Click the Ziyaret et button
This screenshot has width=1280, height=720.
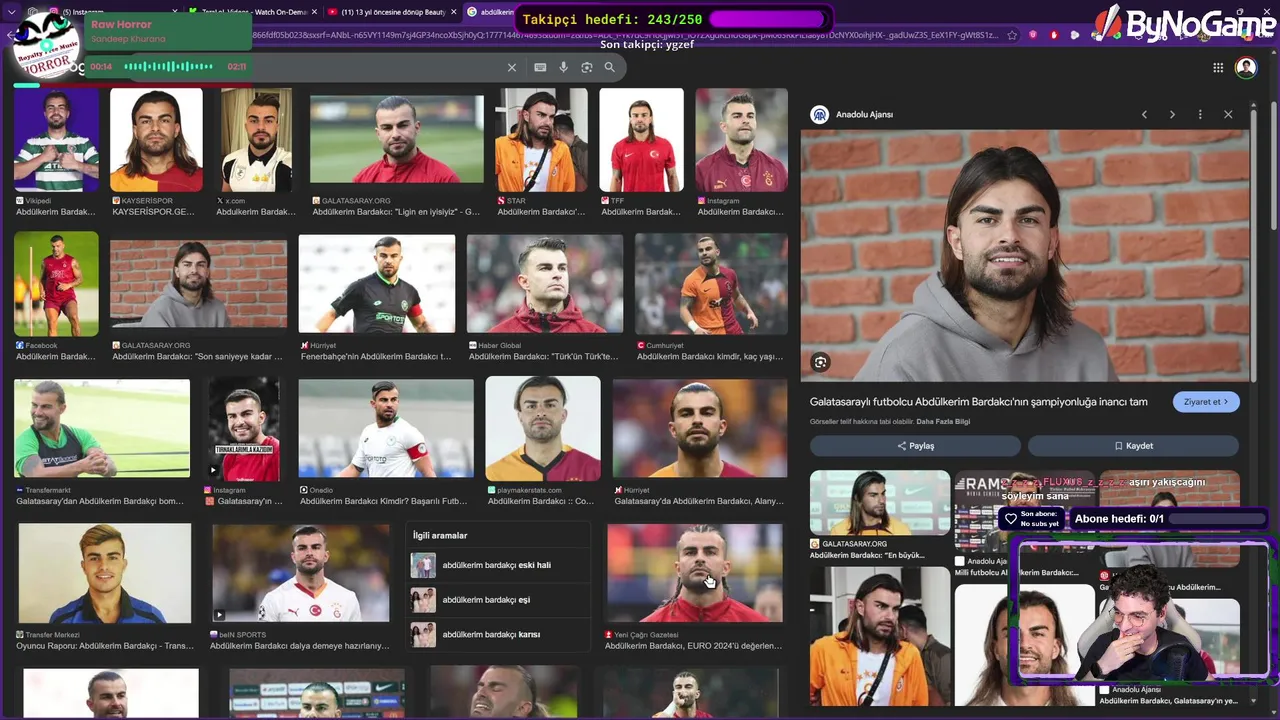[x=1207, y=402]
